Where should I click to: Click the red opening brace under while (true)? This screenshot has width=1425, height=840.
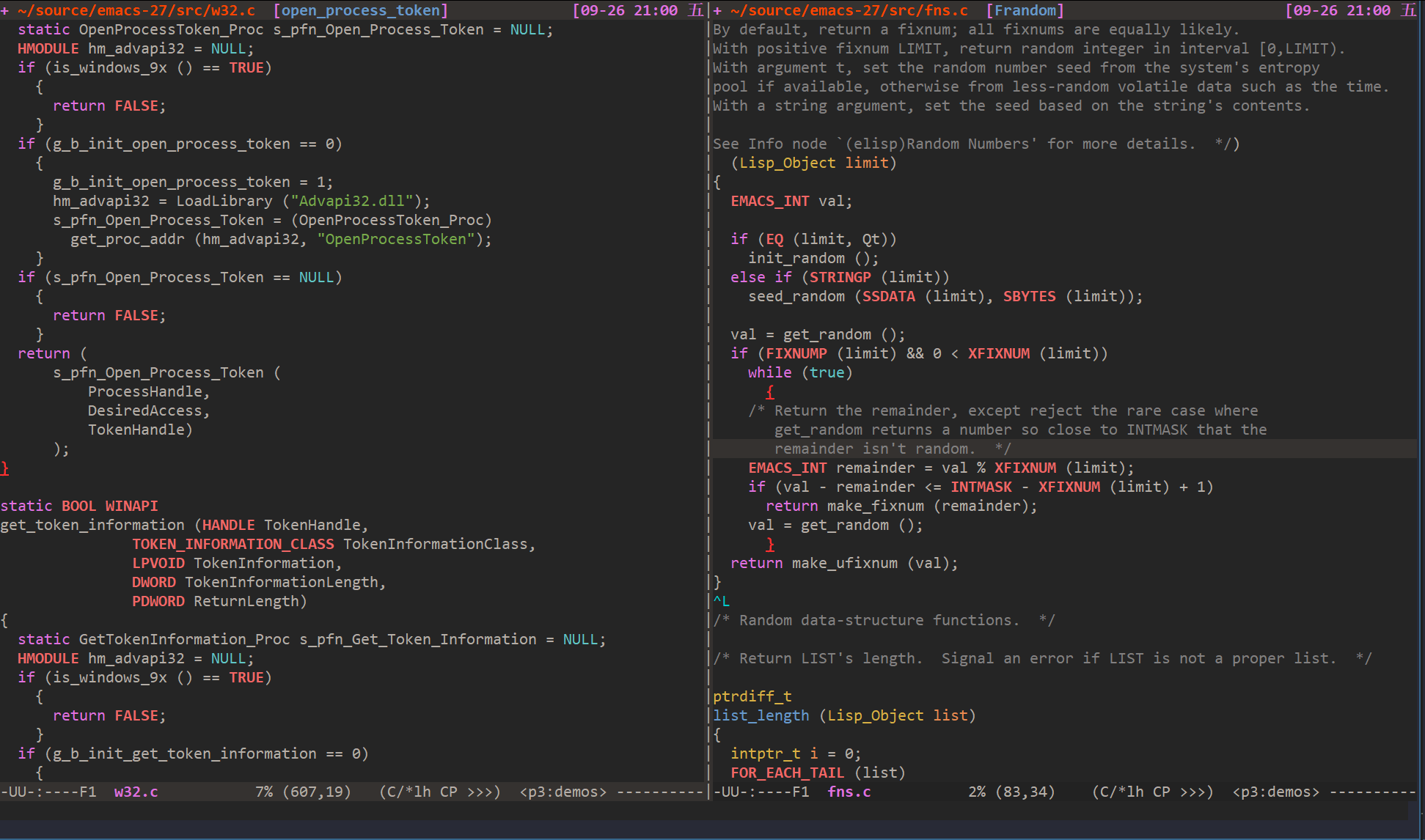(x=769, y=392)
